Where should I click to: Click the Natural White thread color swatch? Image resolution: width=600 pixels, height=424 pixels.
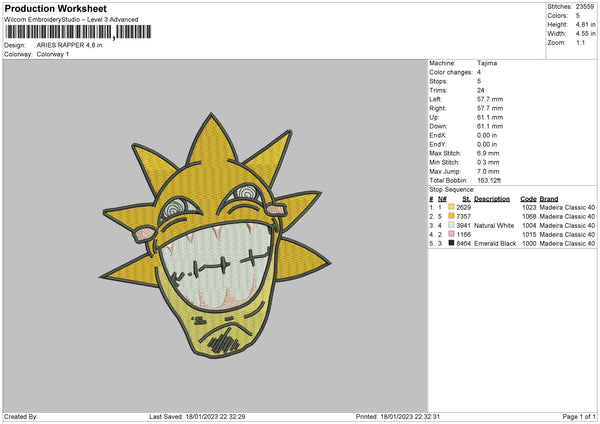pyautogui.click(x=451, y=225)
